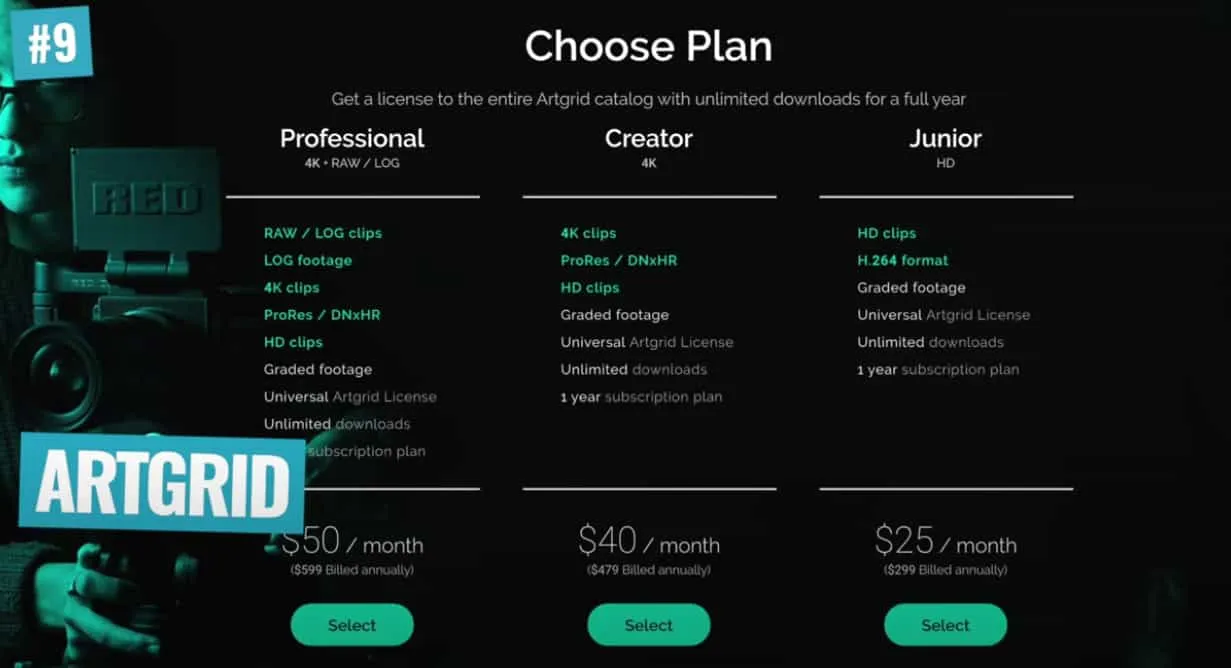This screenshot has height=668, width=1231.
Task: Click RAW / LOG clips feature
Action: (x=323, y=233)
